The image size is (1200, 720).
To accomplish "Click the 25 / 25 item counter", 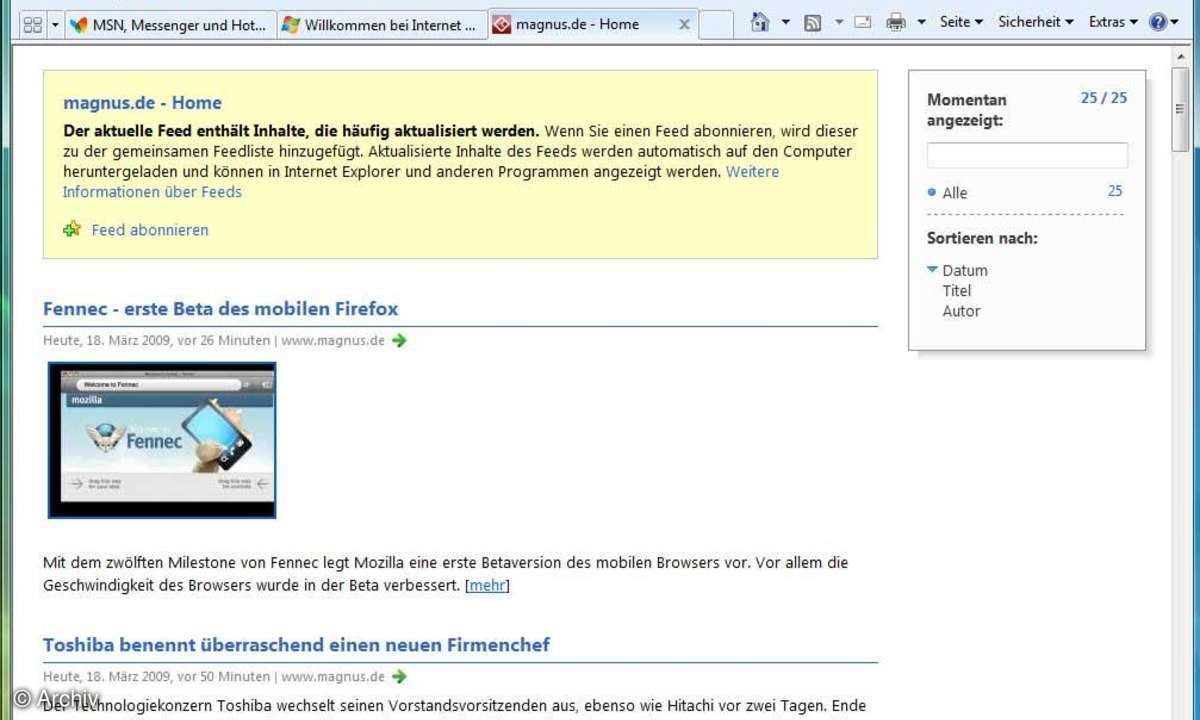I will 1104,98.
